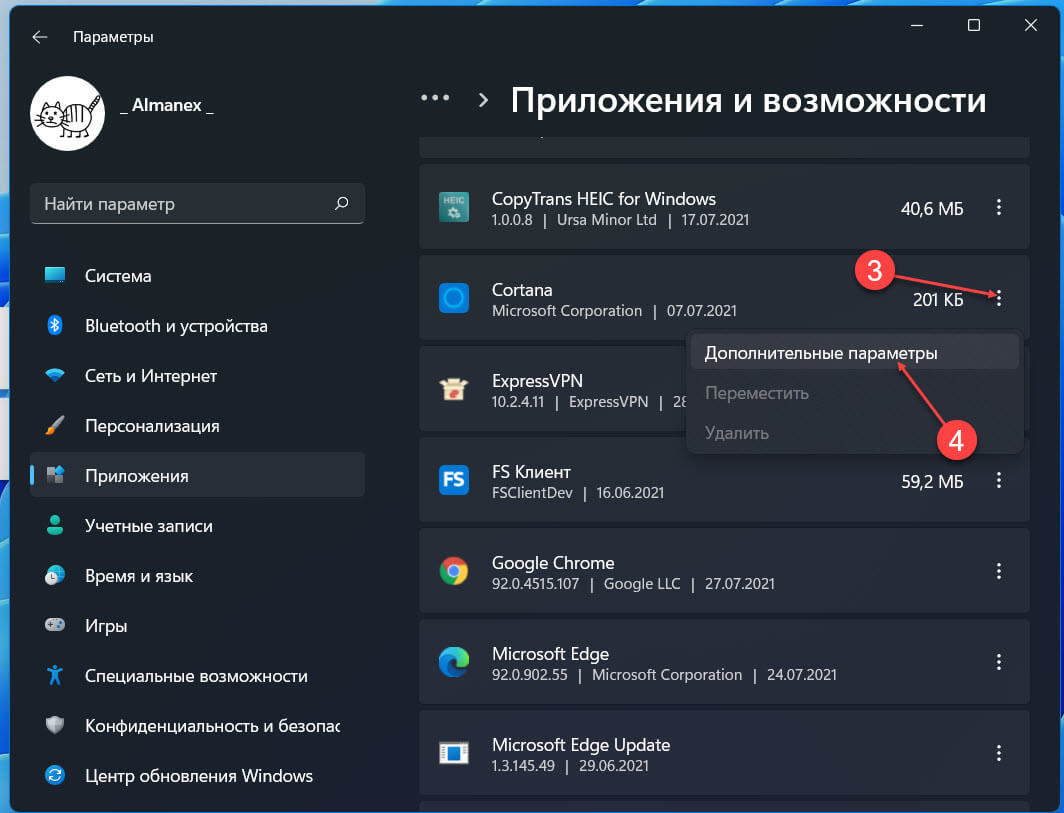Open Время и язык section
Image resolution: width=1064 pixels, height=813 pixels.
coord(197,576)
